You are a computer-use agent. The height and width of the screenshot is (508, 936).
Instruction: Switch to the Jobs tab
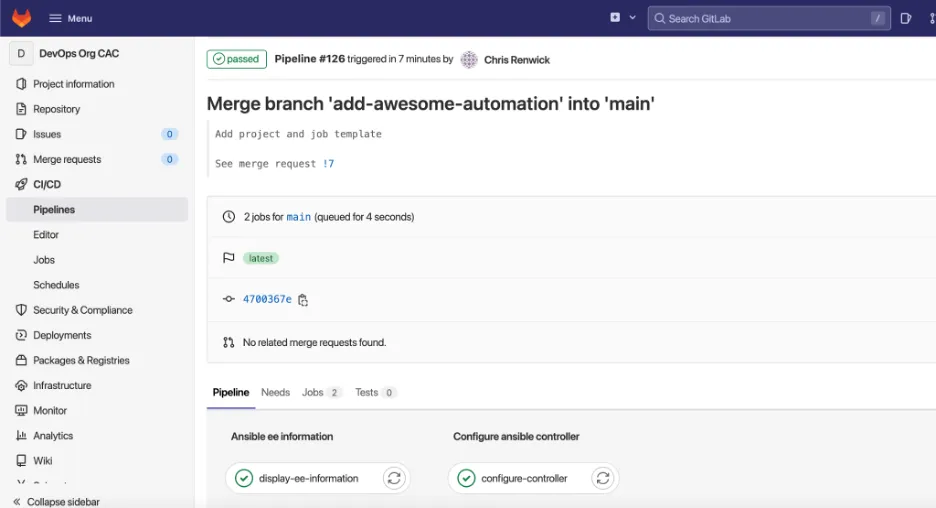point(321,392)
